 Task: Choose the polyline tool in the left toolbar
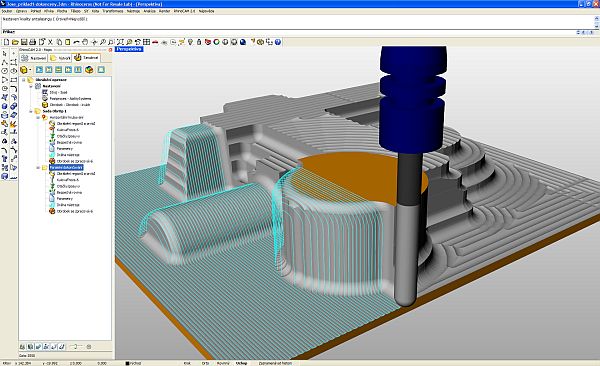pos(5,62)
